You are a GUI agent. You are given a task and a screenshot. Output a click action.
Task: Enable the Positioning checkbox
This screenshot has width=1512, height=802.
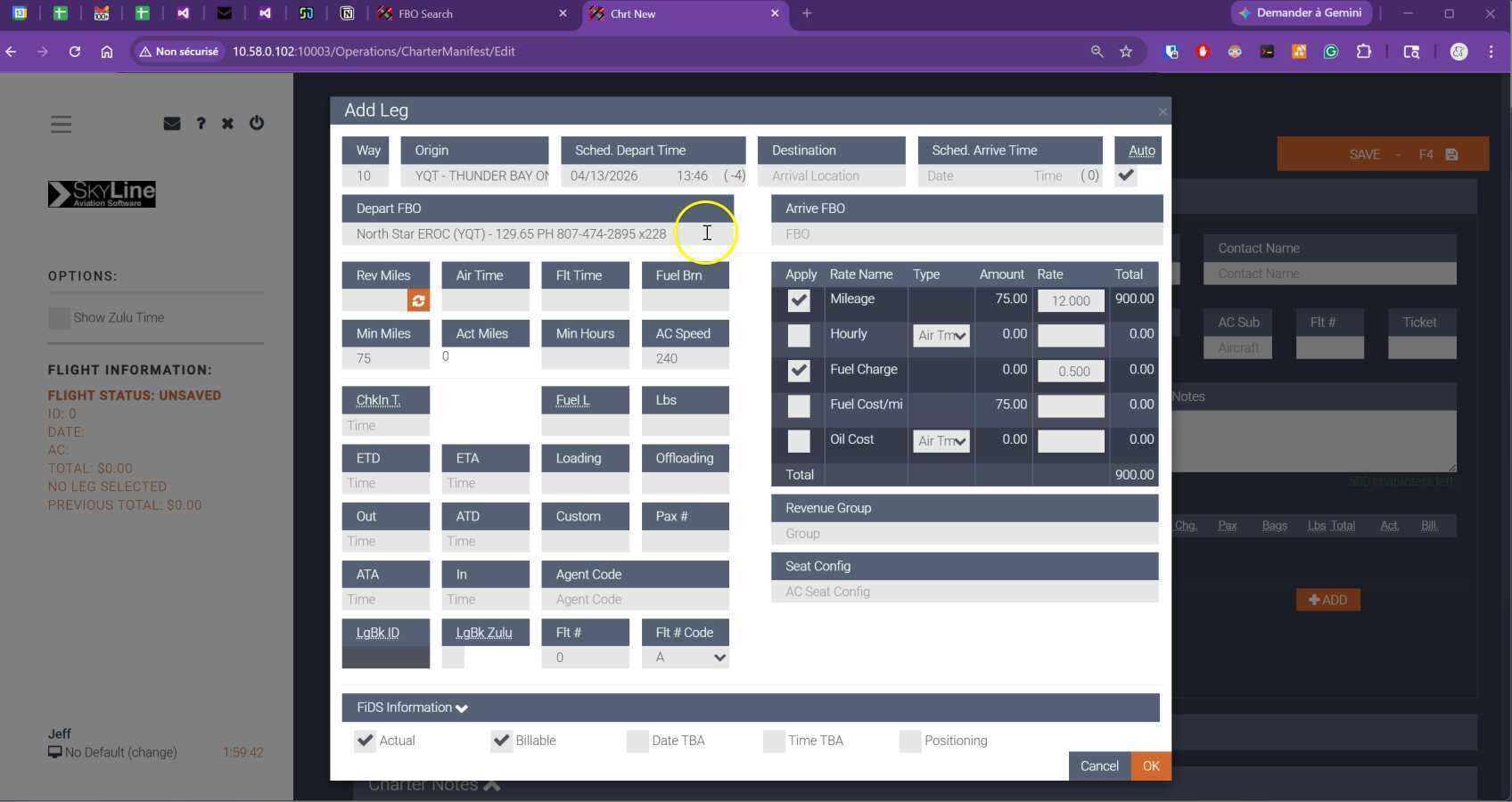point(910,741)
